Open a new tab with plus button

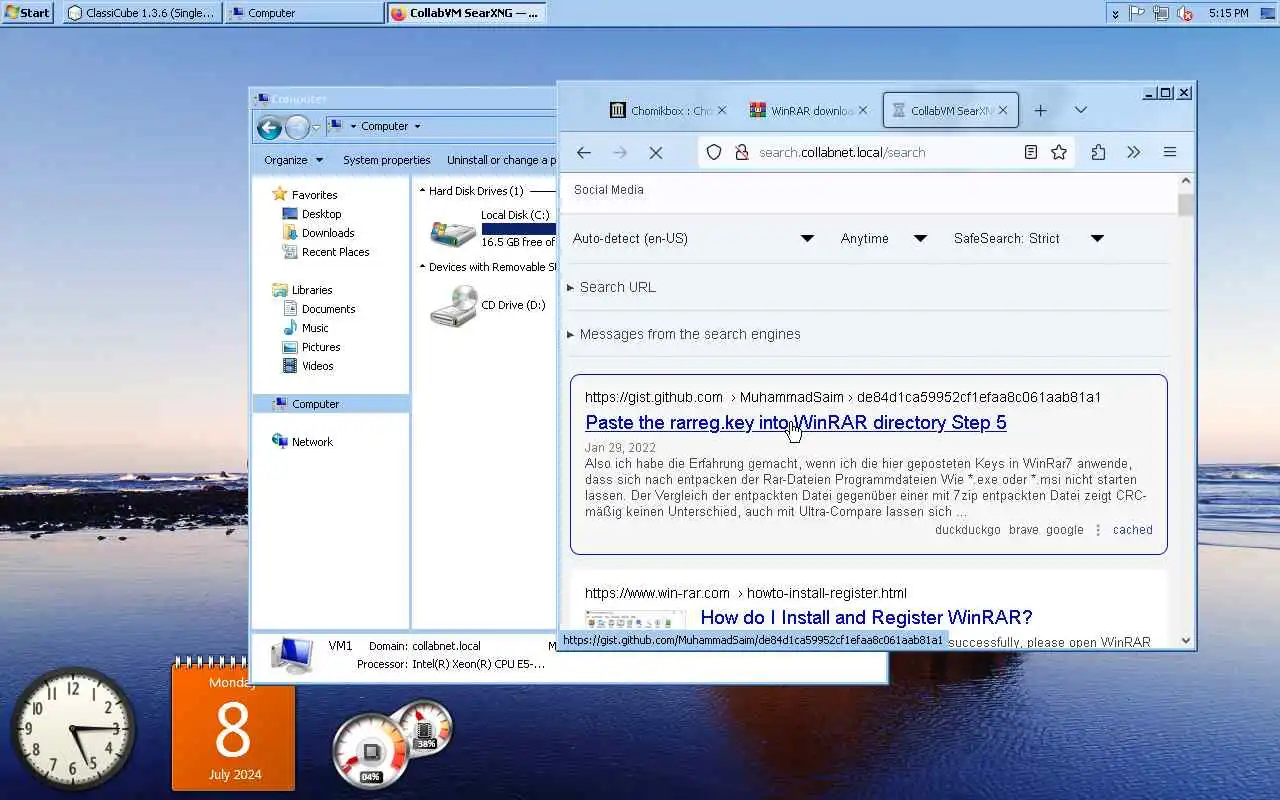(1040, 110)
